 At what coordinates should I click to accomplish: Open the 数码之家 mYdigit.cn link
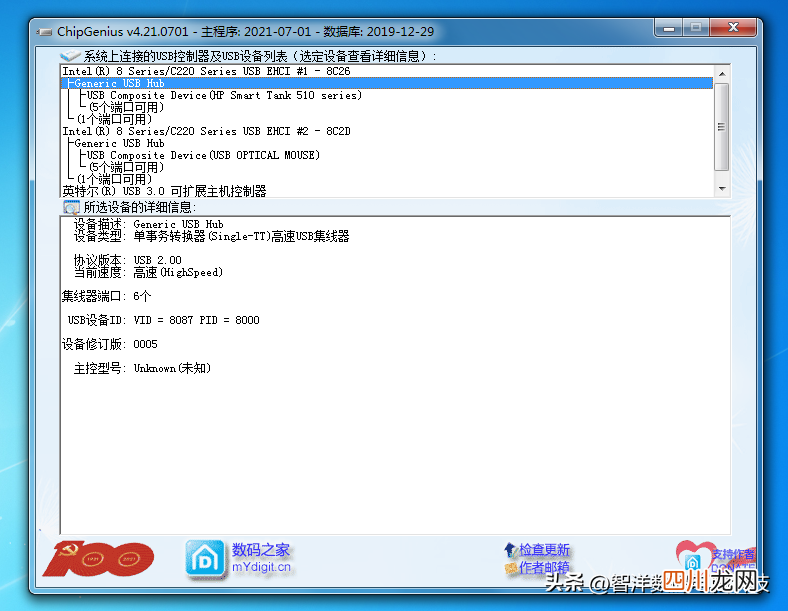(x=261, y=558)
